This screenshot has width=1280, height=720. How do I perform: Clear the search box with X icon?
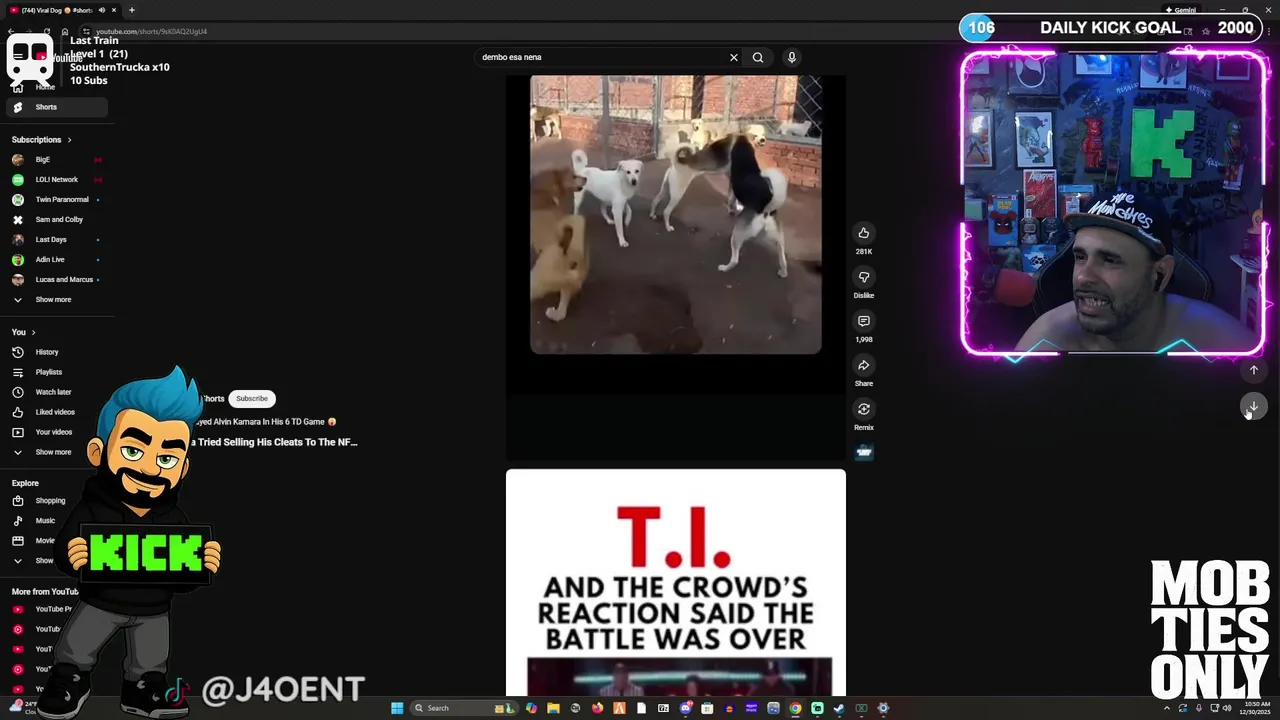[733, 57]
